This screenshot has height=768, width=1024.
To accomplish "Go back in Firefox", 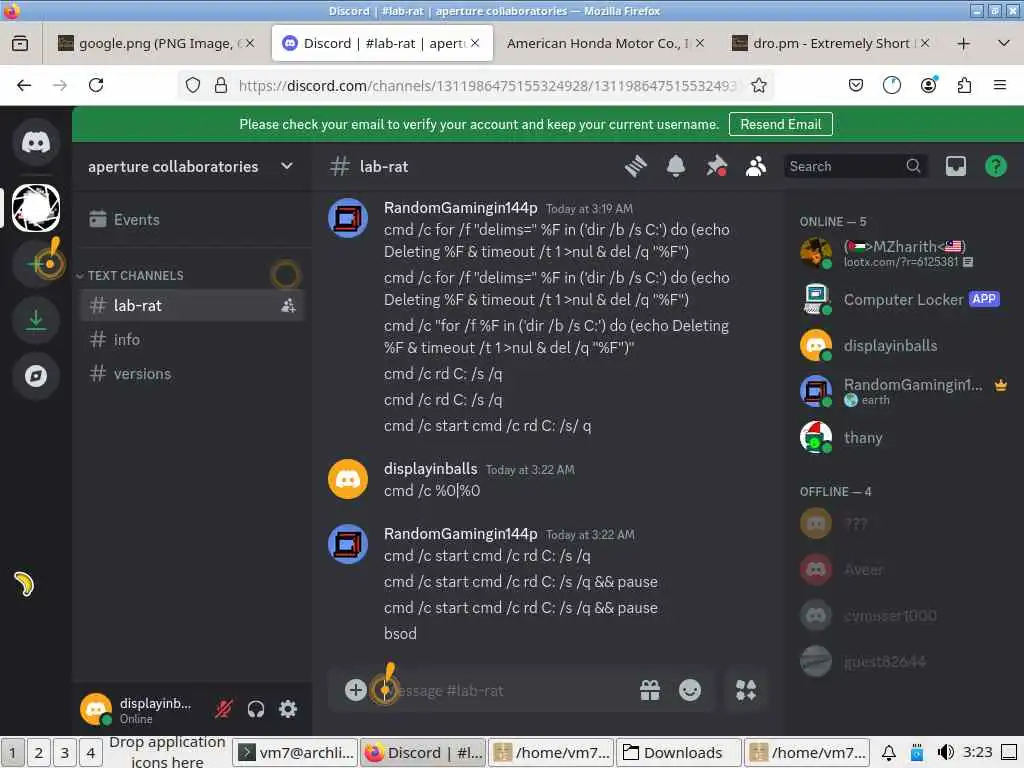I will 24,85.
